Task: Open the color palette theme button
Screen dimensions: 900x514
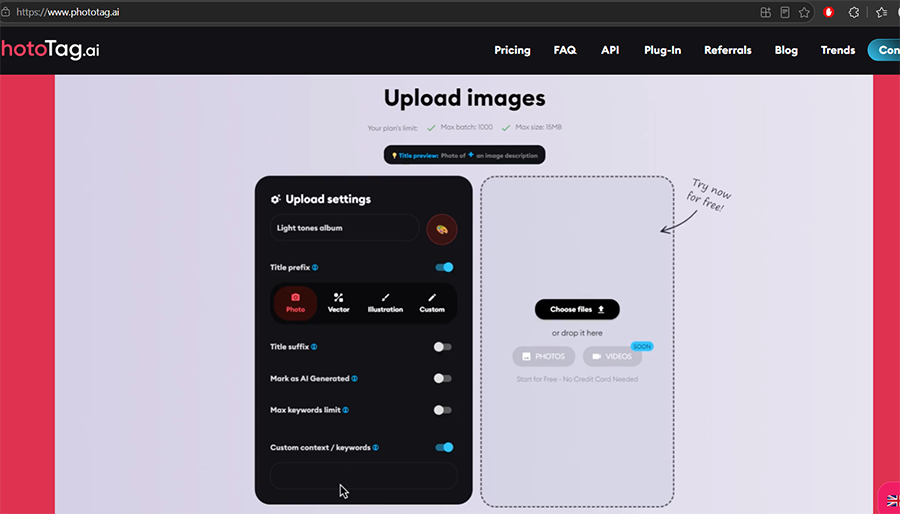Action: pos(441,229)
